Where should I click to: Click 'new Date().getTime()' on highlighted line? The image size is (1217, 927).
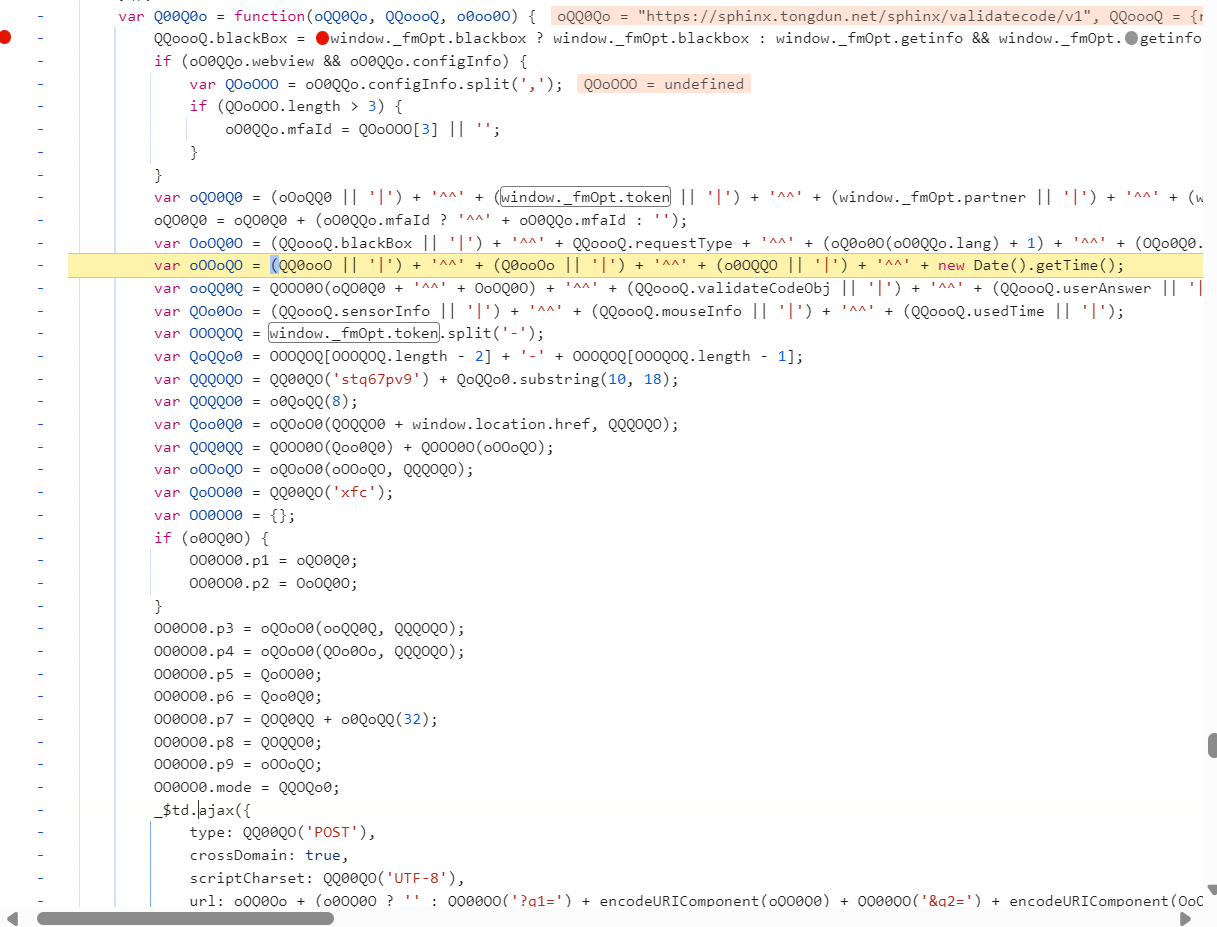1030,265
